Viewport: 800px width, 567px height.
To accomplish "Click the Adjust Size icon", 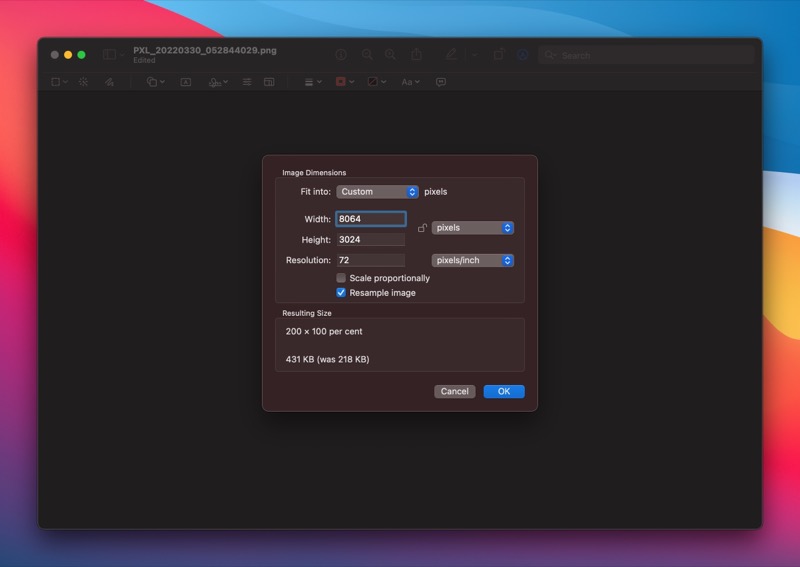I will pos(269,82).
